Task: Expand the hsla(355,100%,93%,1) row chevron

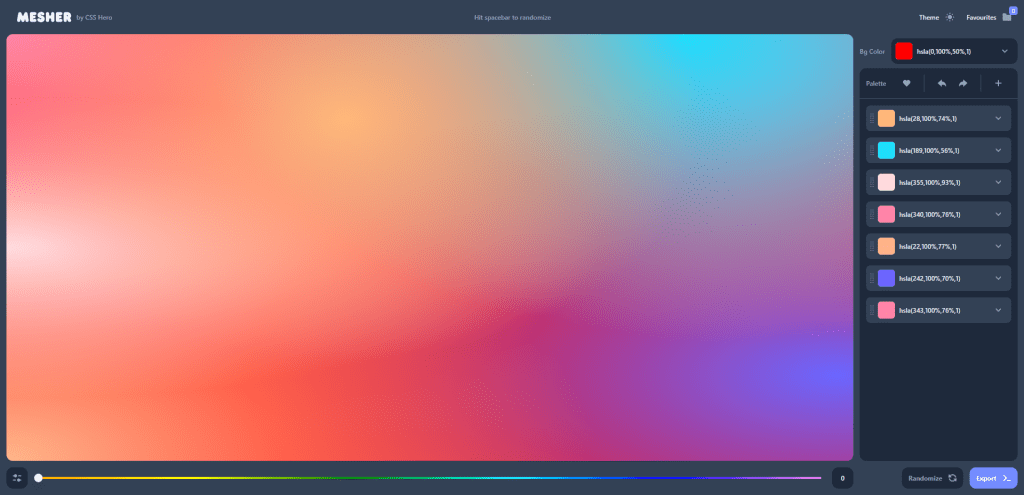Action: click(x=998, y=182)
